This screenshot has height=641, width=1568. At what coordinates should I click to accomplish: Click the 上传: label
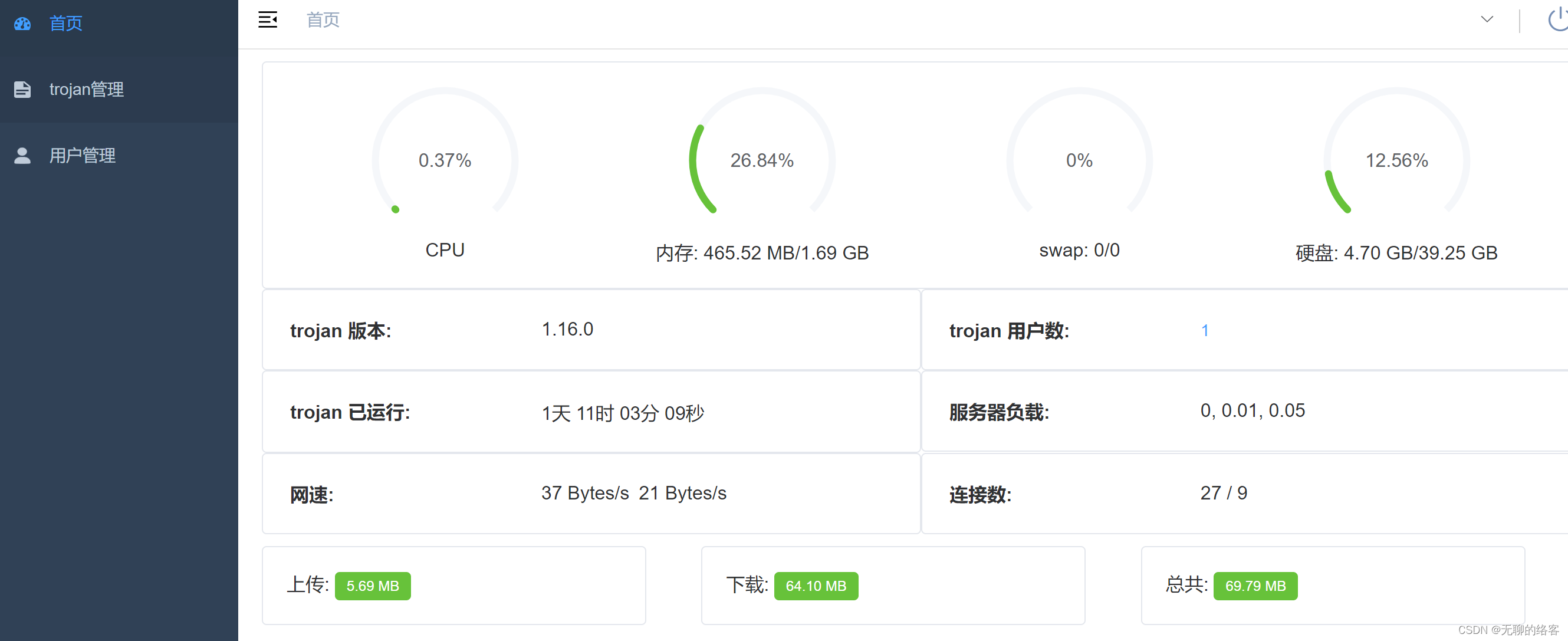[x=308, y=584]
